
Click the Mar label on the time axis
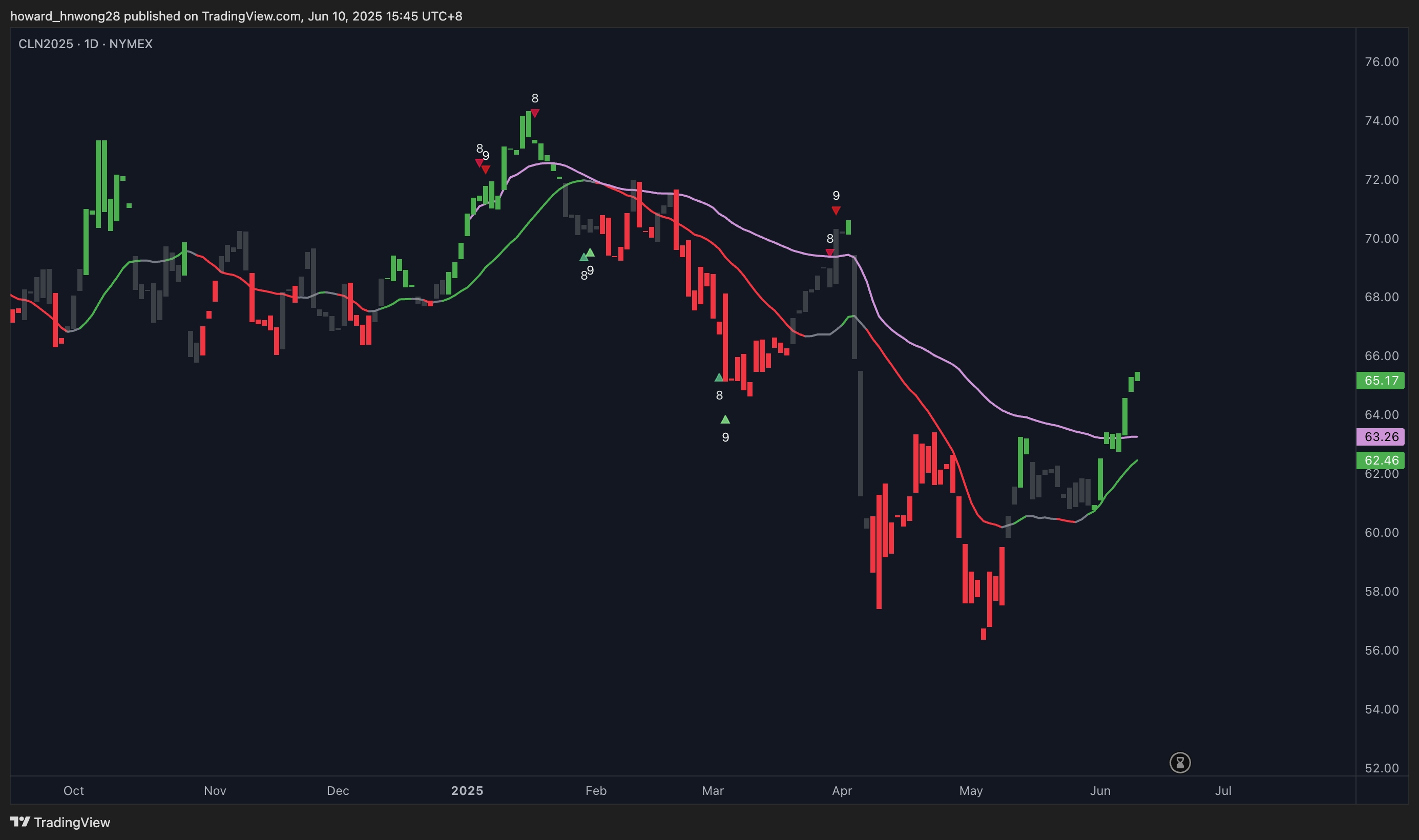pos(713,790)
